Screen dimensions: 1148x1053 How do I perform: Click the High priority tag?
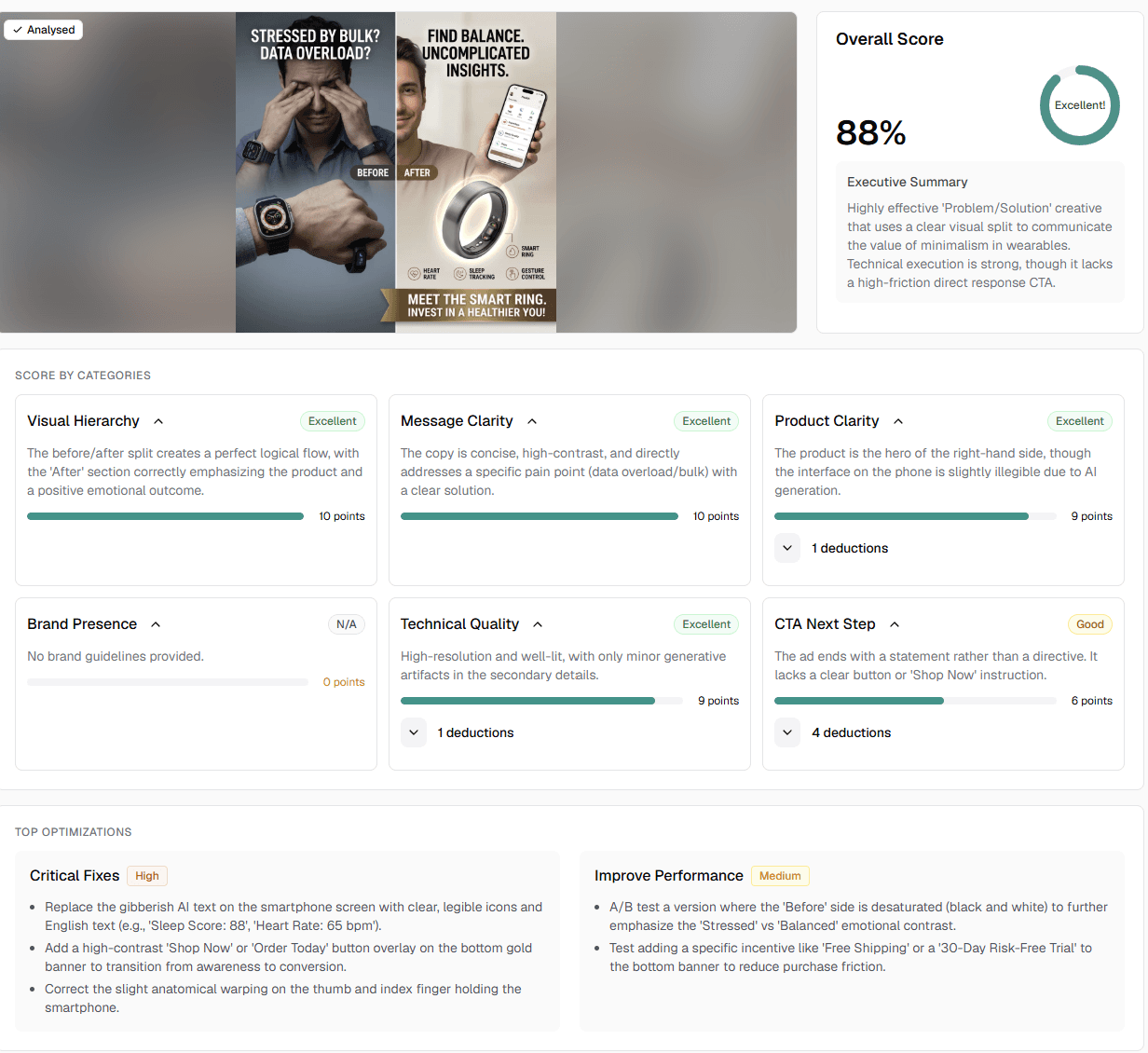147,876
